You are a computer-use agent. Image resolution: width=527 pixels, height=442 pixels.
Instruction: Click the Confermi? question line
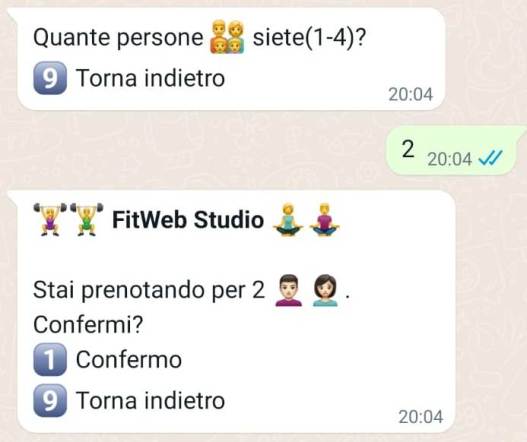(x=88, y=325)
